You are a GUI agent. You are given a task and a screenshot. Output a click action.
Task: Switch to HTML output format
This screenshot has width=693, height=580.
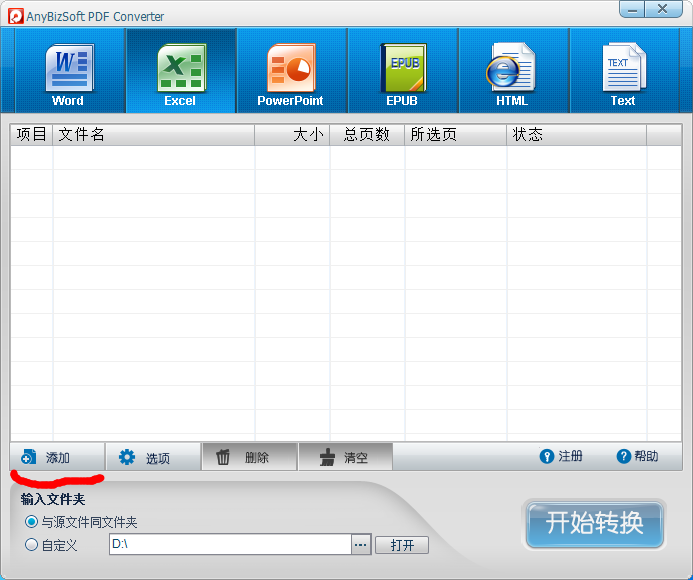514,71
